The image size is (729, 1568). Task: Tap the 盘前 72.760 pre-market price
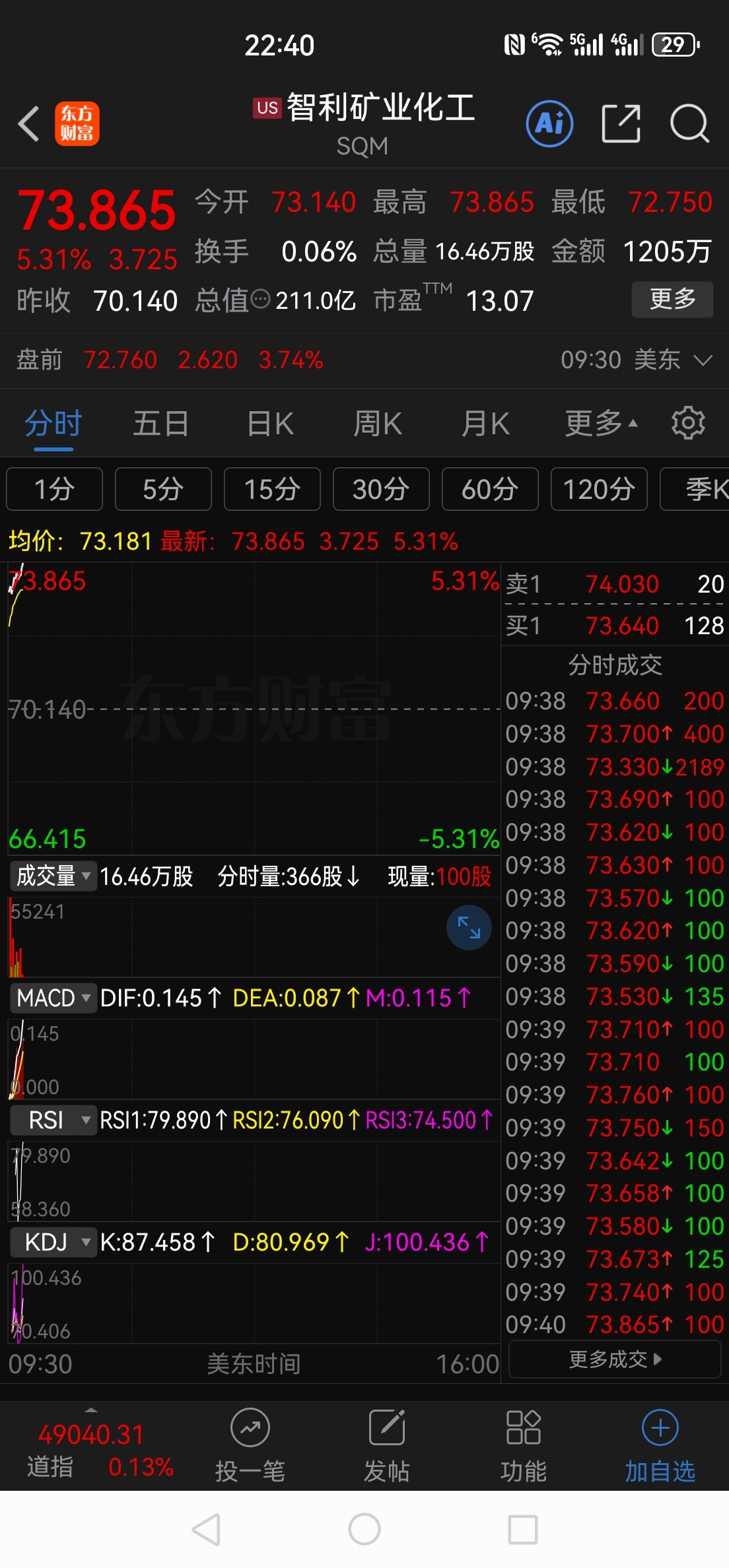pos(120,360)
